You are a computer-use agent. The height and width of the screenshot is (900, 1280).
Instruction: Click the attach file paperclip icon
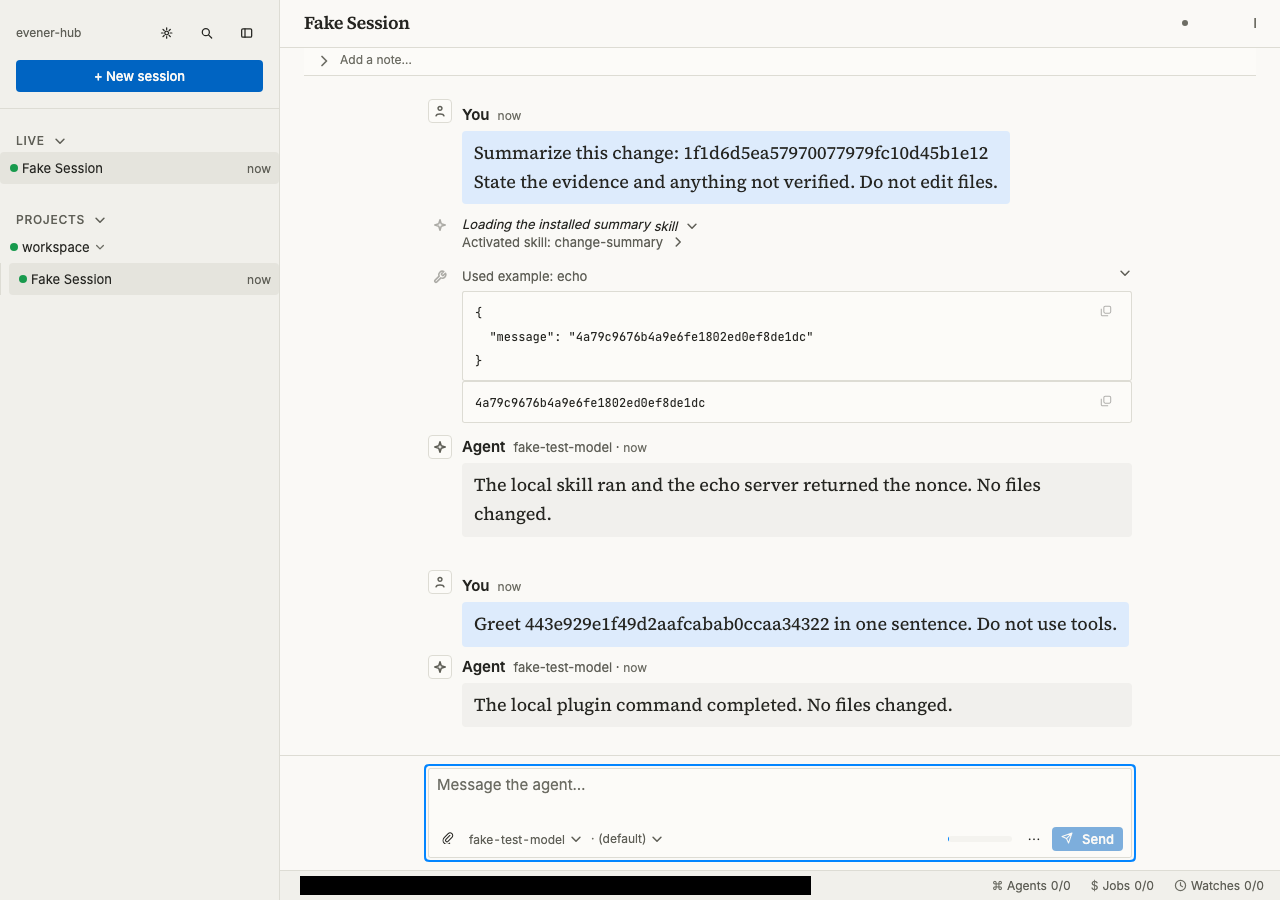(448, 839)
